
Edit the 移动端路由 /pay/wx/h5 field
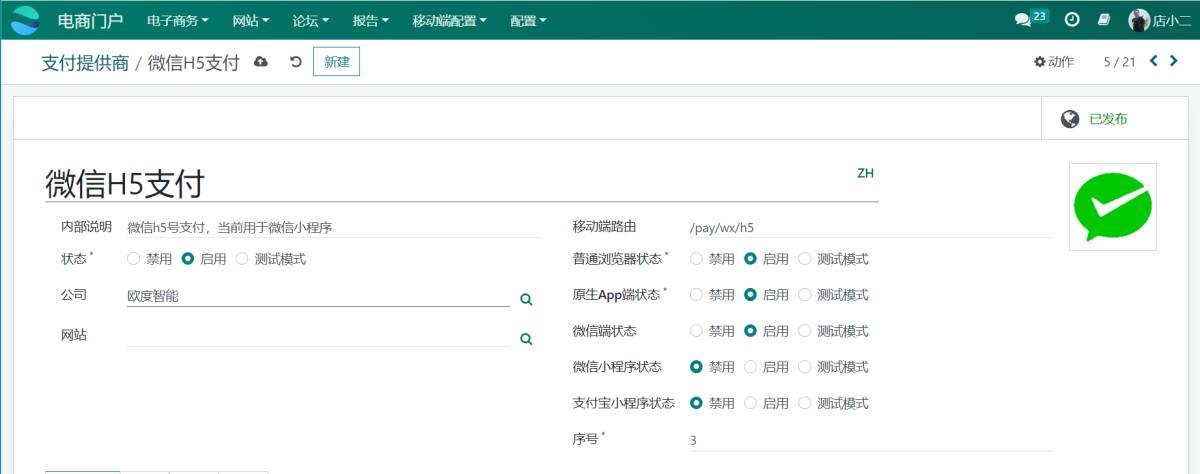pyautogui.click(x=871, y=227)
